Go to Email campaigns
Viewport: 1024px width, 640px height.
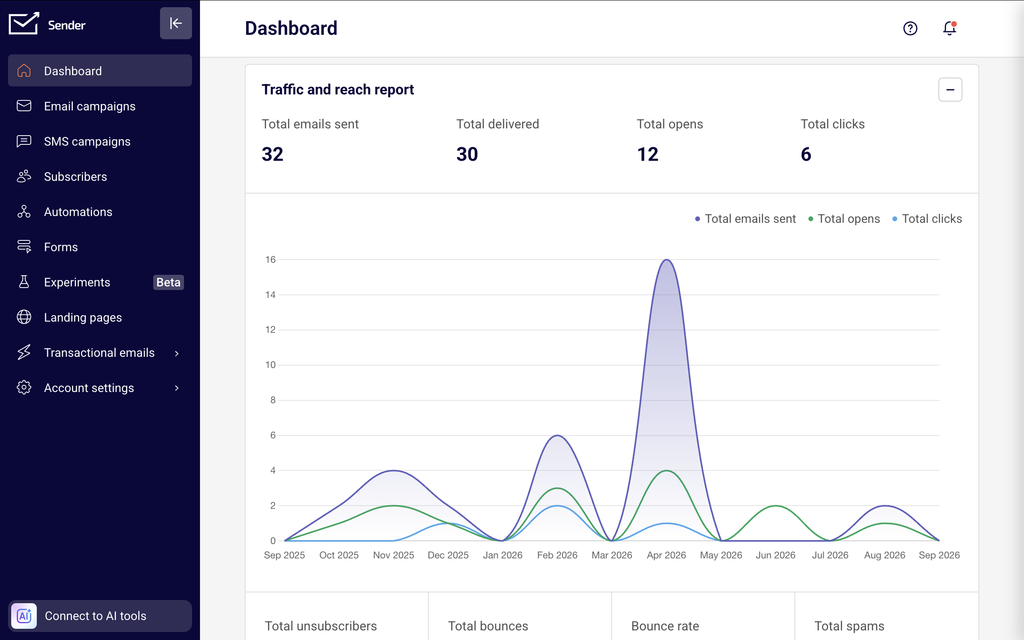pos(100,106)
